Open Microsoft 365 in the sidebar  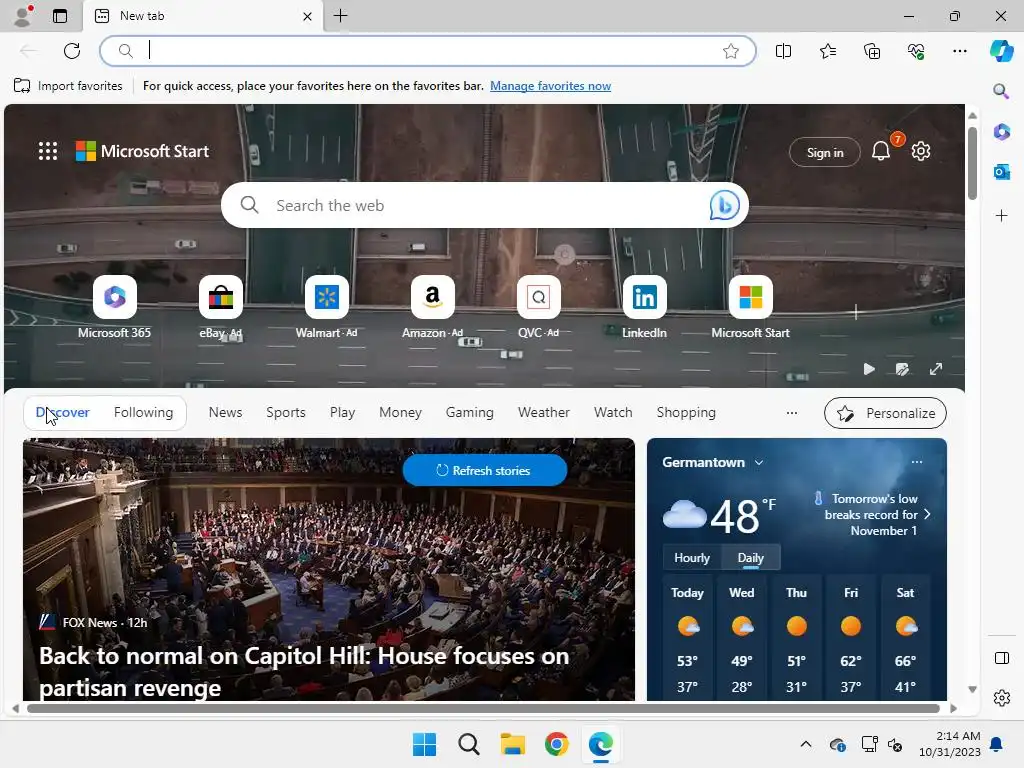point(1001,132)
